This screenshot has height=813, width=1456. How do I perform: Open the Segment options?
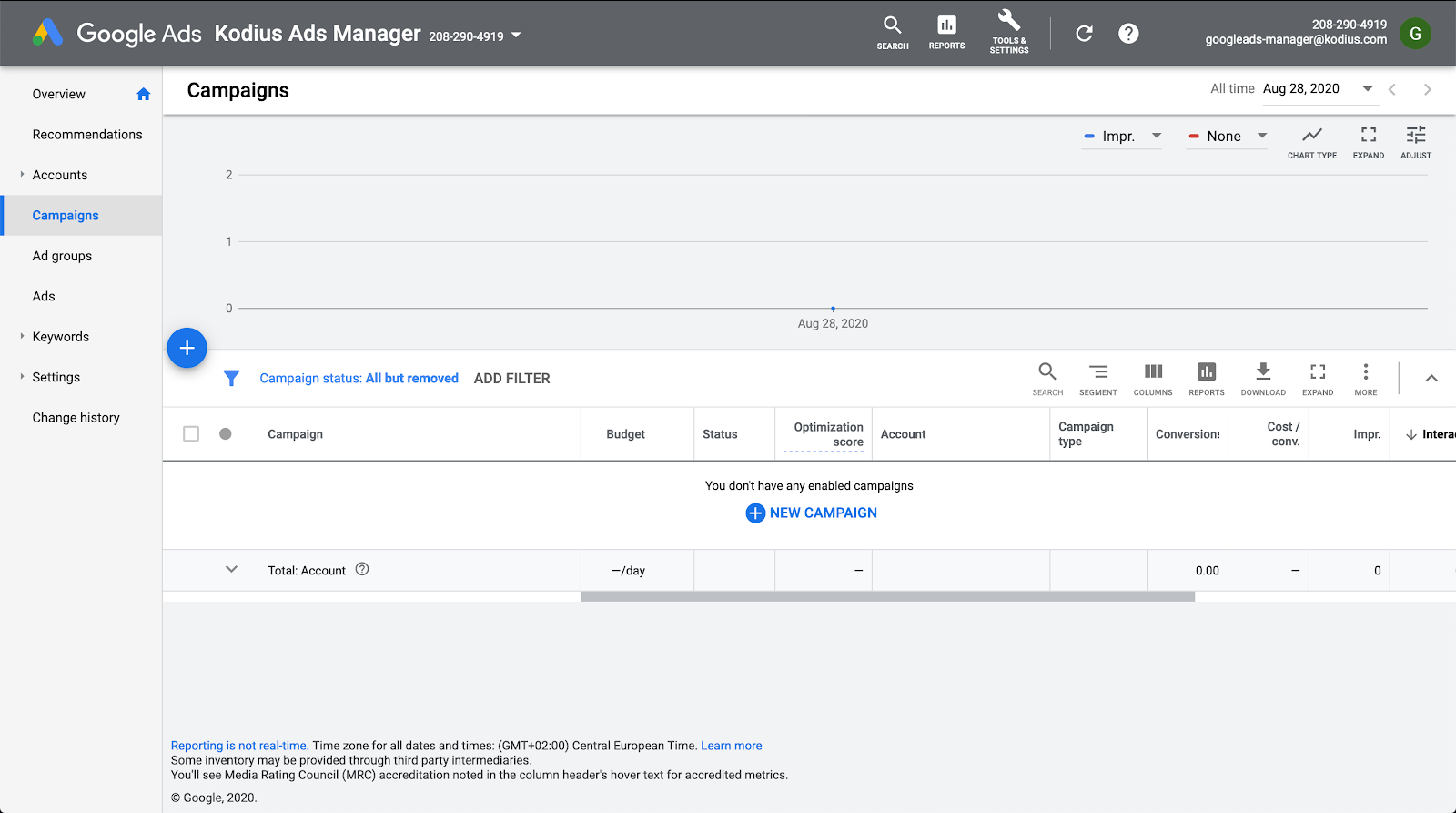(x=1098, y=379)
